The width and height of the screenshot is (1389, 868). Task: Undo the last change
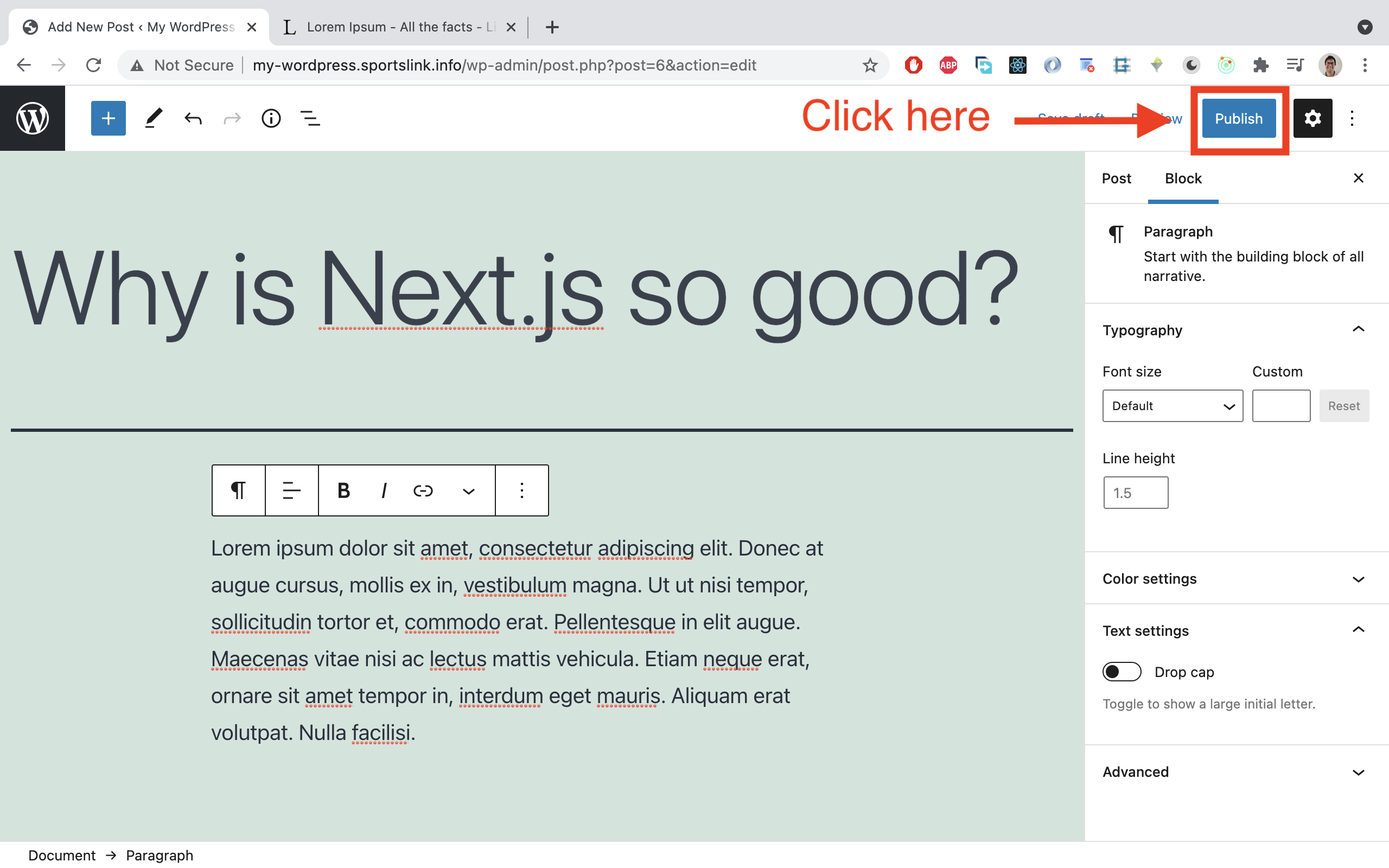pyautogui.click(x=192, y=118)
